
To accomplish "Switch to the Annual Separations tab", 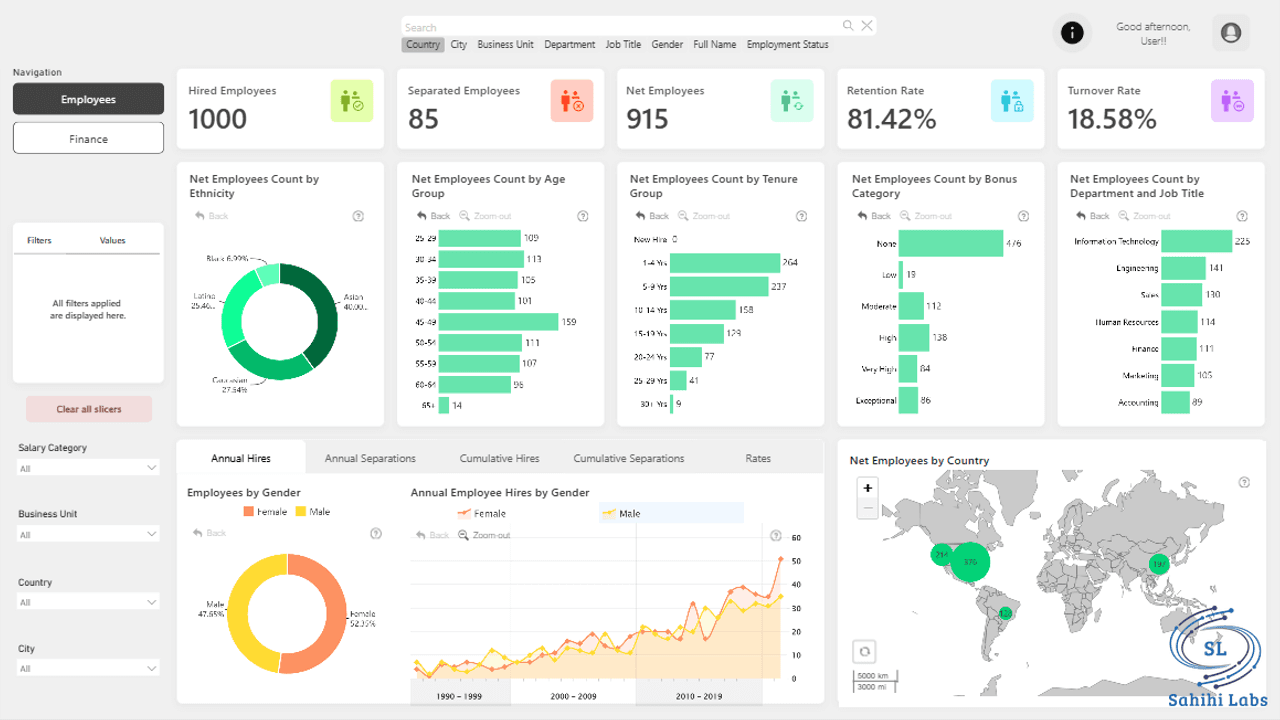I will click(x=370, y=458).
